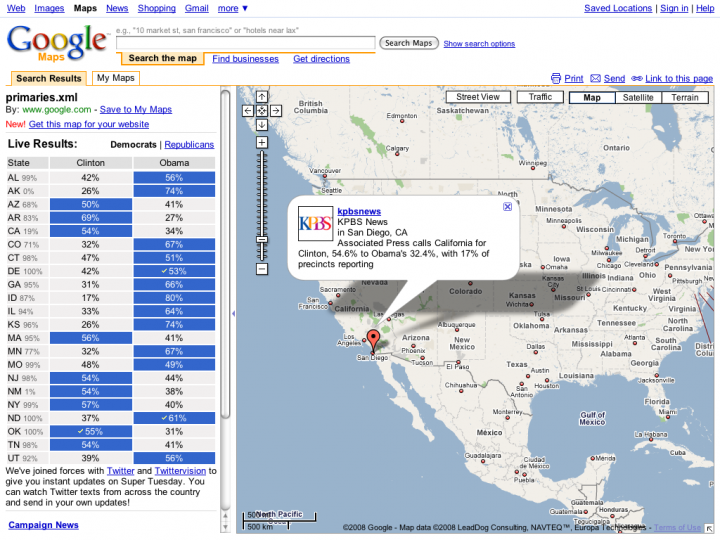
Task: Click the scrollbar down arrow in left panel
Action: 225,528
